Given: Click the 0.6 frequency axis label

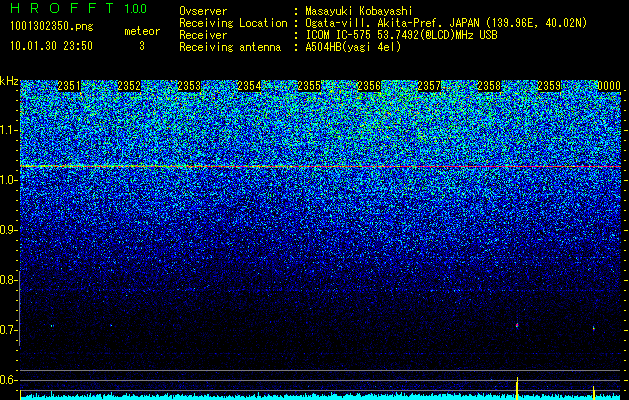Looking at the screenshot, I should pos(8,380).
